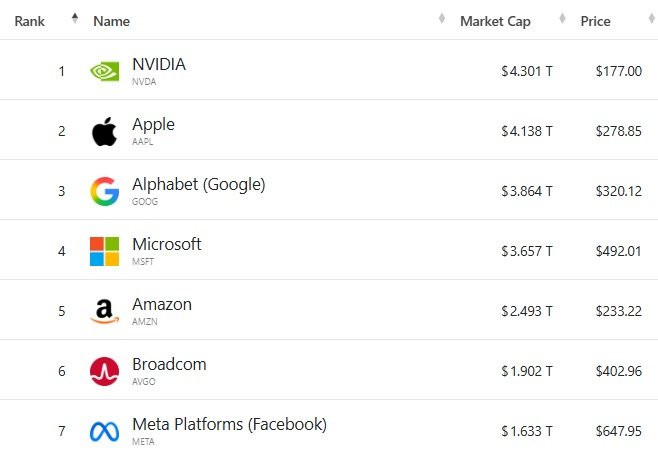Click the Price column header
This screenshot has height=457, width=658.
point(595,21)
